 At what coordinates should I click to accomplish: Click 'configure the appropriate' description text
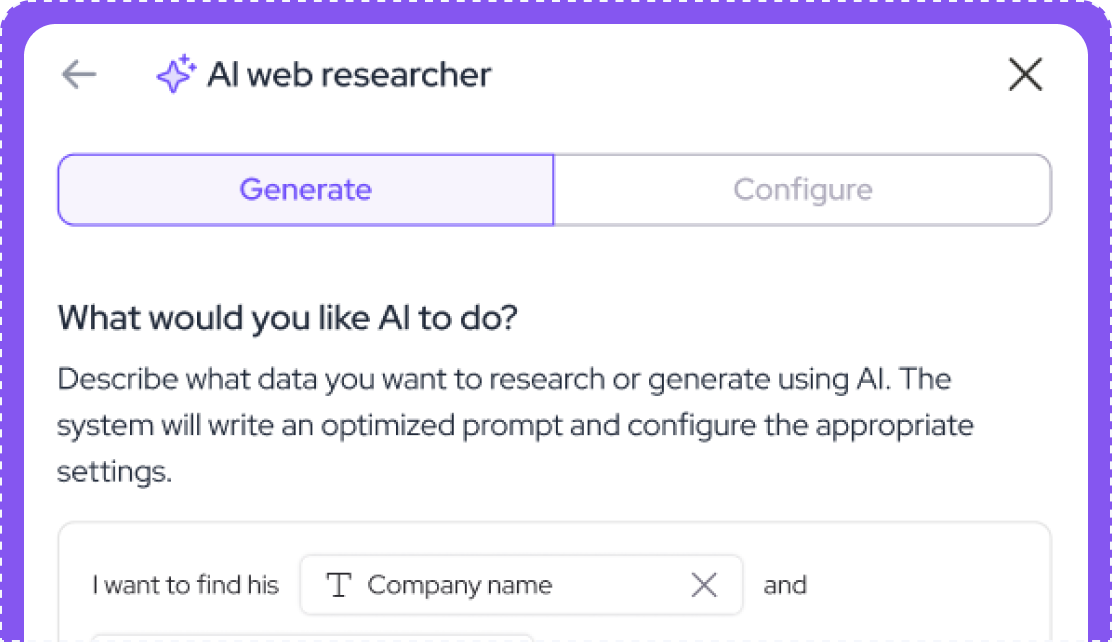(800, 425)
